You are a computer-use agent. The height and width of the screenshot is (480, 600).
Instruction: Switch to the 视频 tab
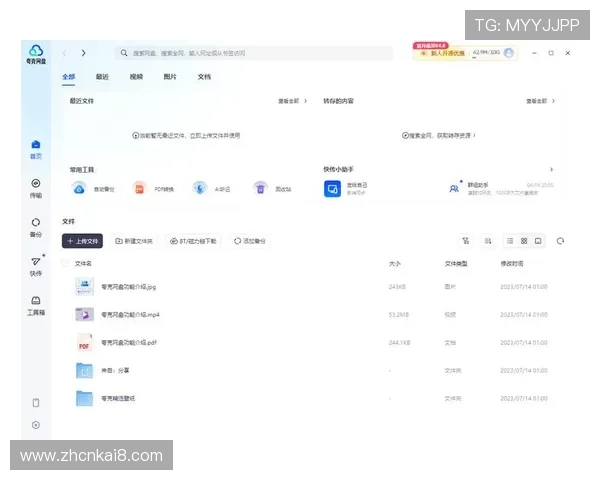pos(136,77)
